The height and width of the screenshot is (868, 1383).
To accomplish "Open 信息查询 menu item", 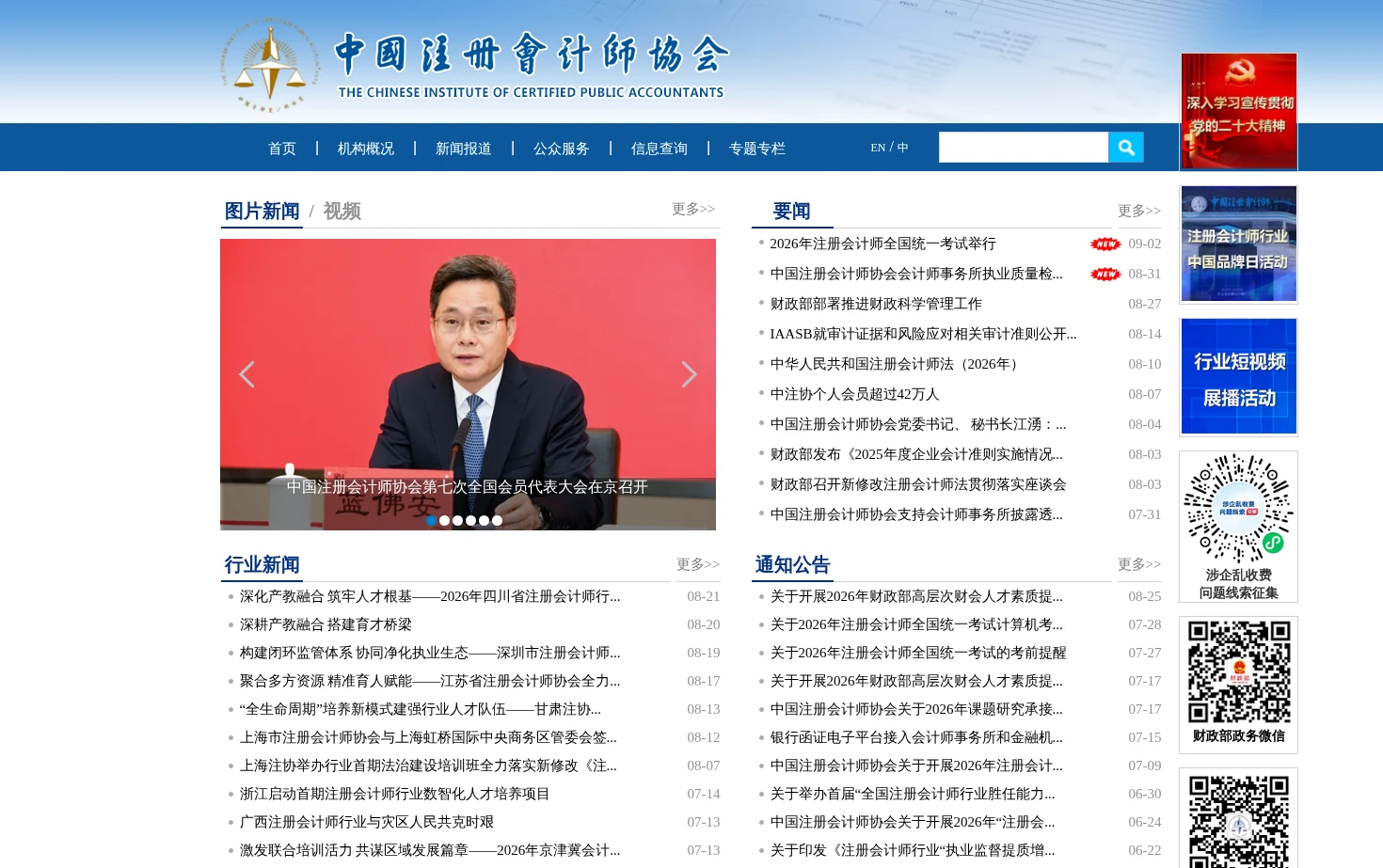I will click(x=660, y=149).
